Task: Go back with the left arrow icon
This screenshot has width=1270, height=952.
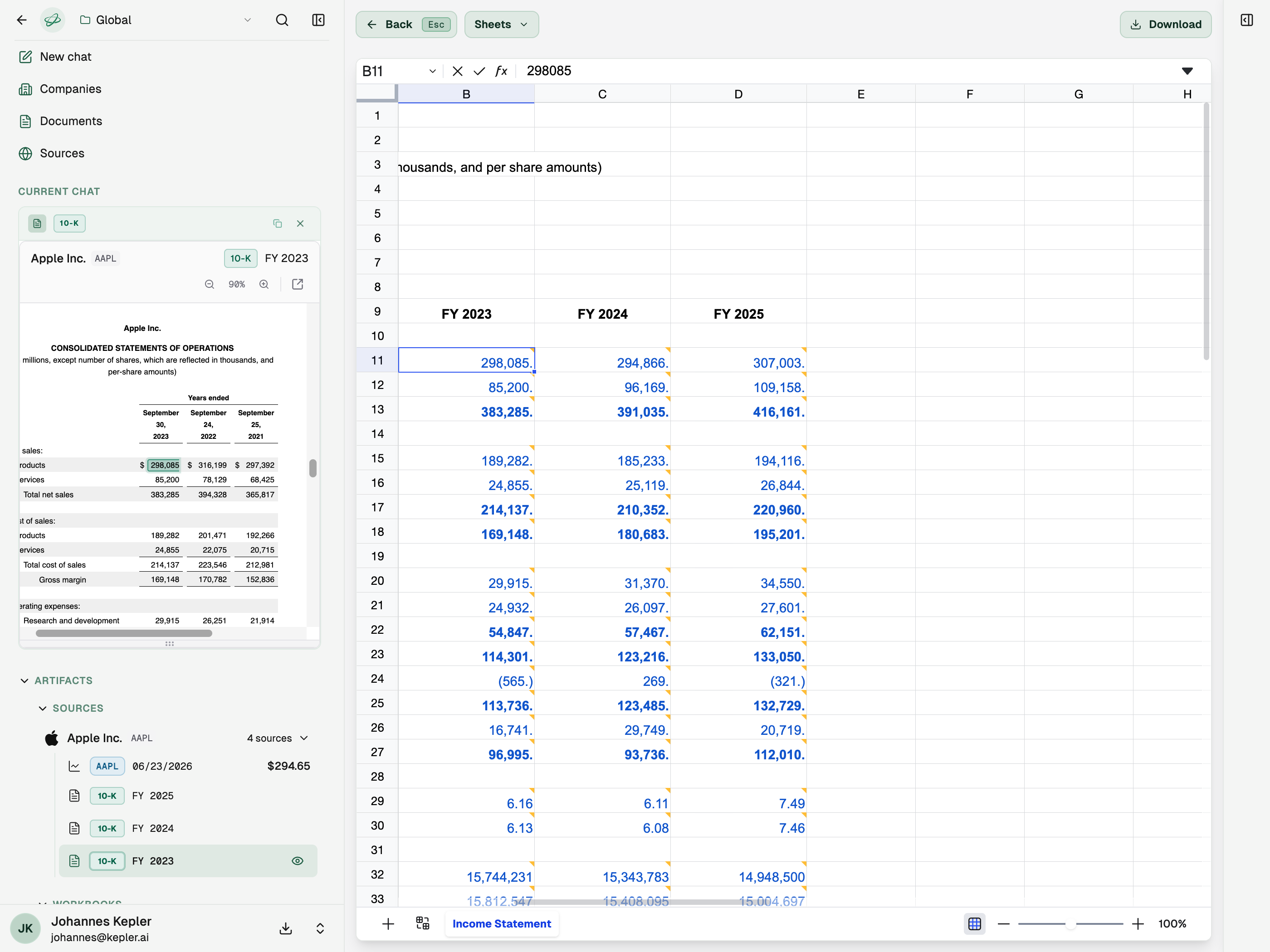Action: (x=22, y=20)
